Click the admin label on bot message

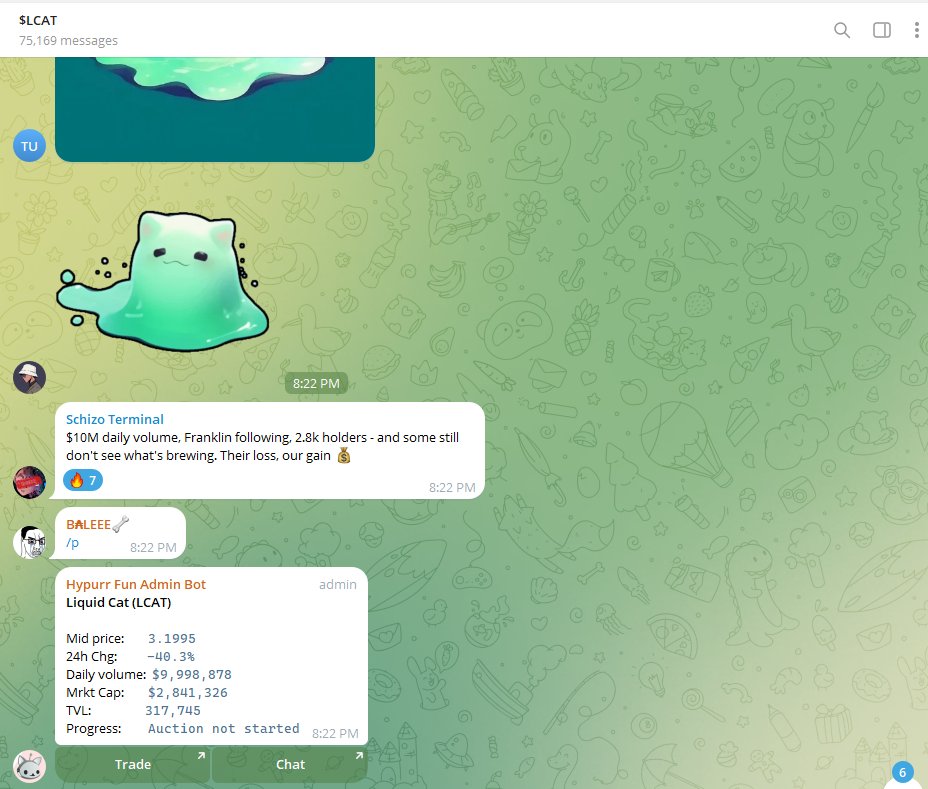coord(338,585)
